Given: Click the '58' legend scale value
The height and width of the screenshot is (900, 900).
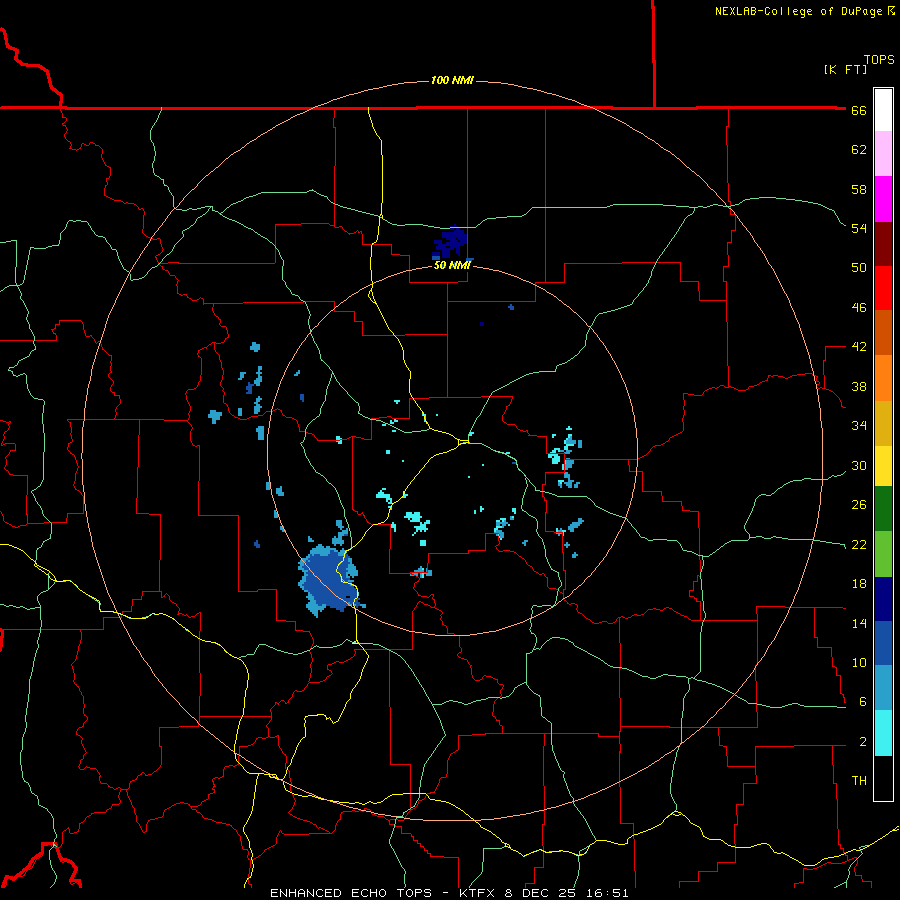Looking at the screenshot, I should click(859, 189).
